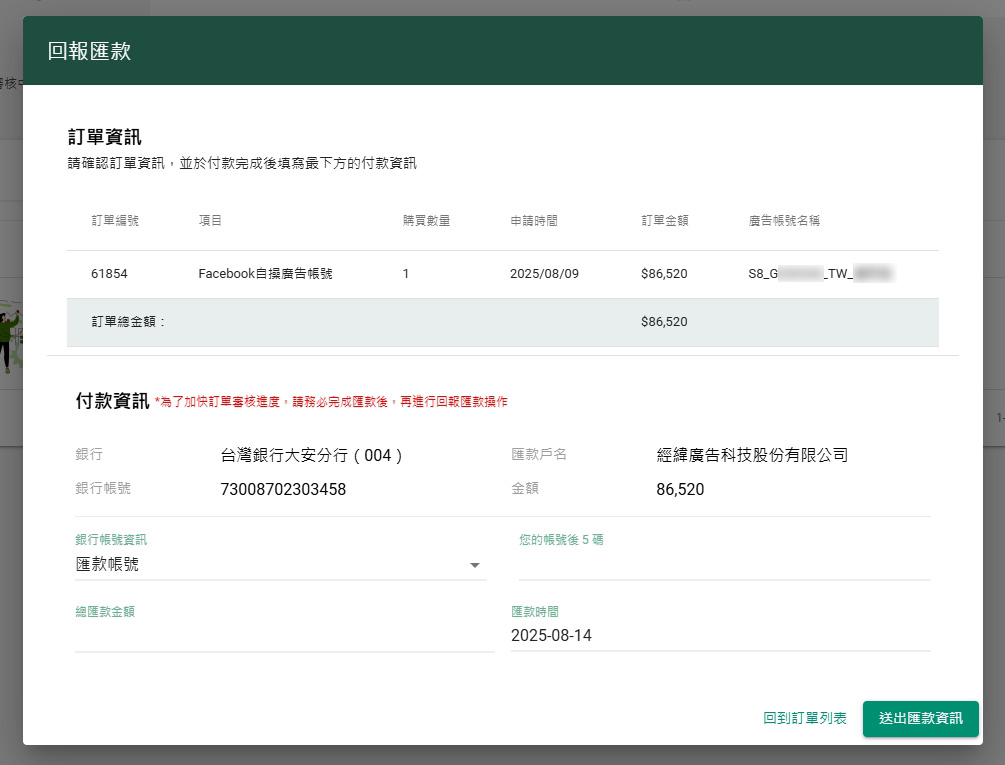This screenshot has height=765, width=1005.
Task: Click the 訂單總金額 total row label
Action: click(128, 322)
